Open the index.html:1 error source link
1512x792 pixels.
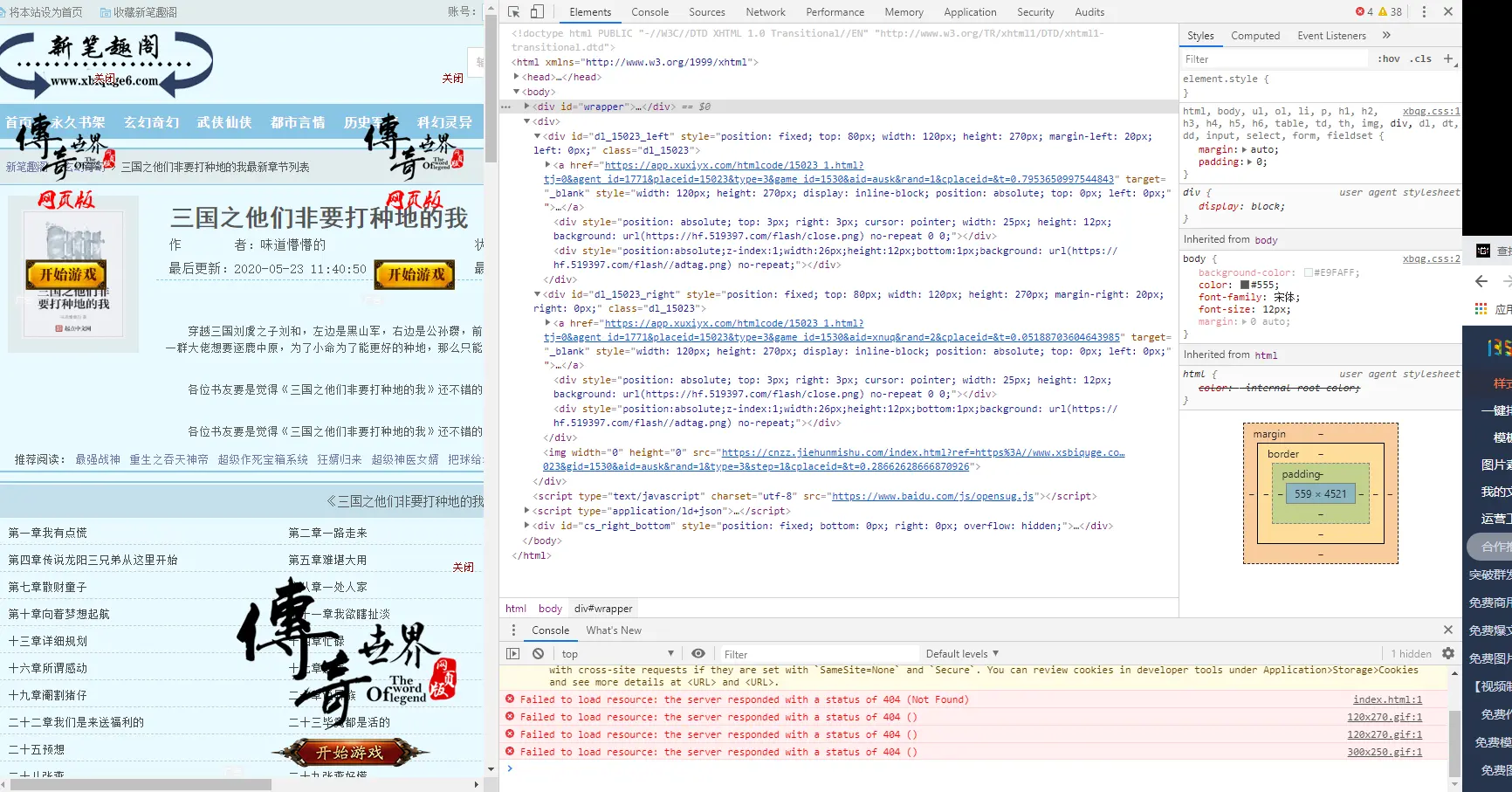(1387, 700)
